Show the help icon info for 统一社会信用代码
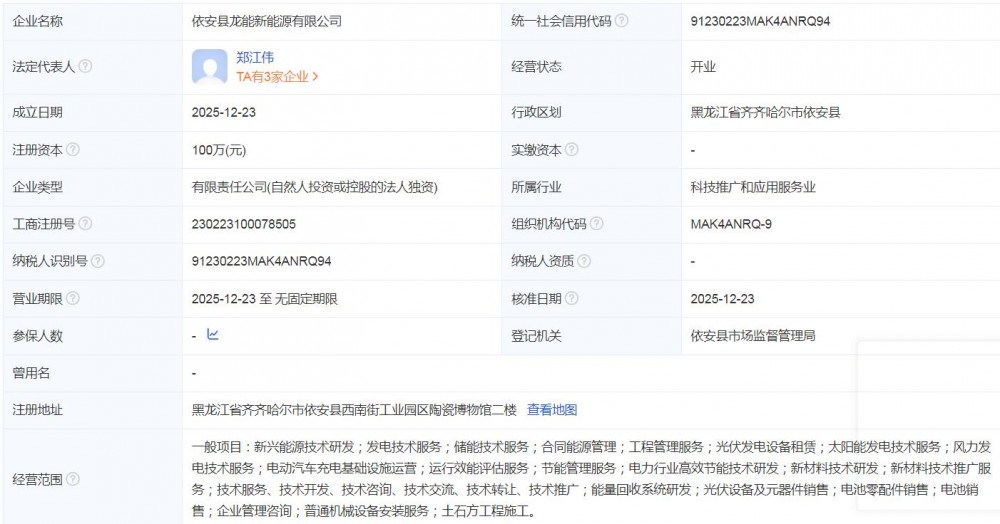This screenshot has width=1000, height=524. 622,20
